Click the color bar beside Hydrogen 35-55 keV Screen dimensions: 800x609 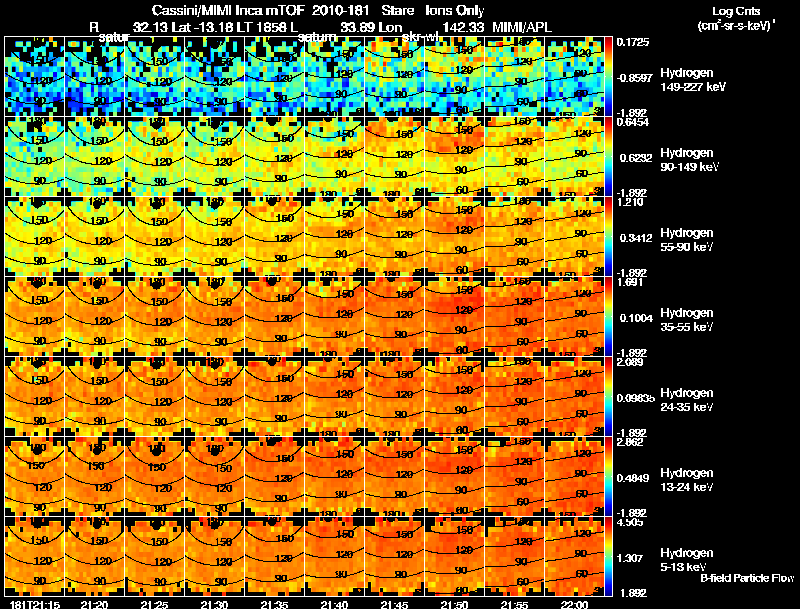pyautogui.click(x=608, y=317)
